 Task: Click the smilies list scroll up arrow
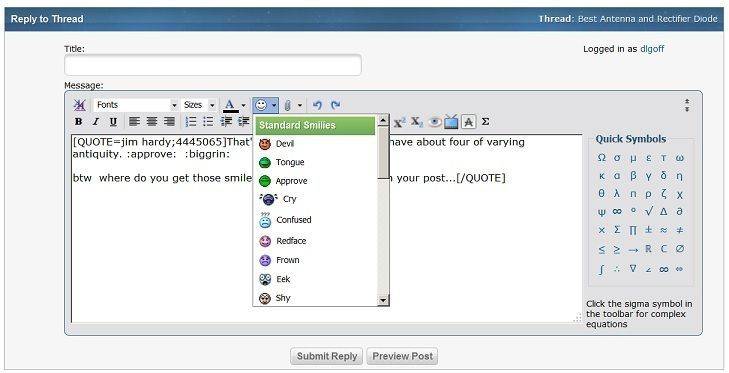[x=383, y=120]
